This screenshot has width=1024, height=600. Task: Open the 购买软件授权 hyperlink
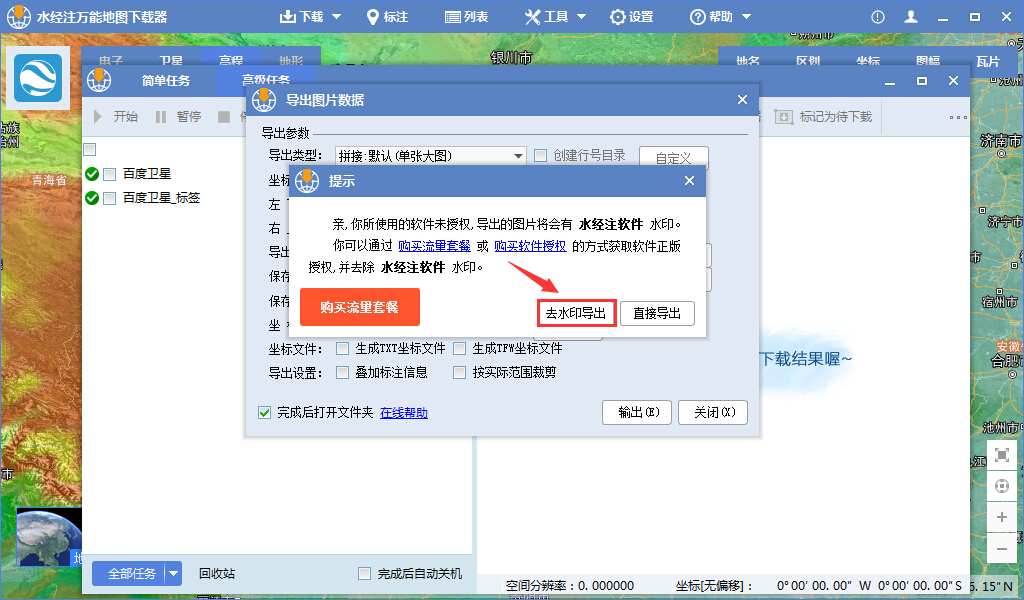pos(530,246)
